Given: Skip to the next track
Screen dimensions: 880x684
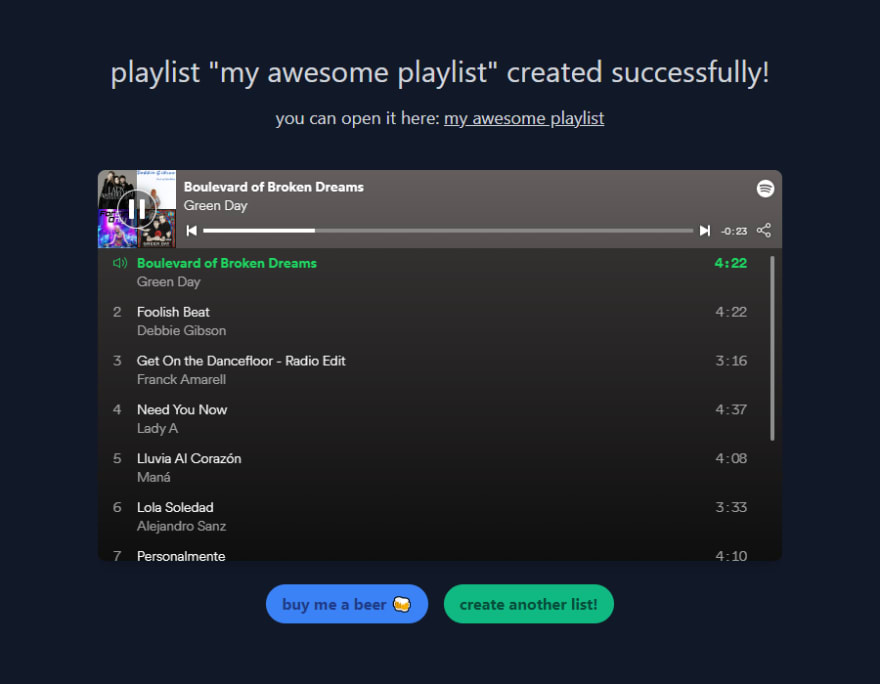Looking at the screenshot, I should 705,231.
